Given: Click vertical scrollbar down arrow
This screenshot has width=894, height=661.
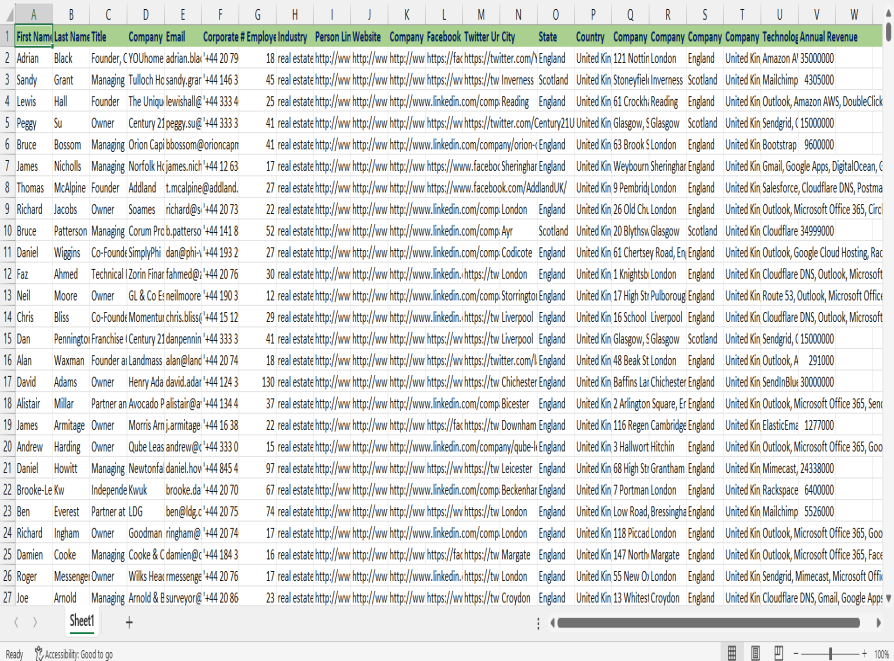Looking at the screenshot, I should 889,597.
